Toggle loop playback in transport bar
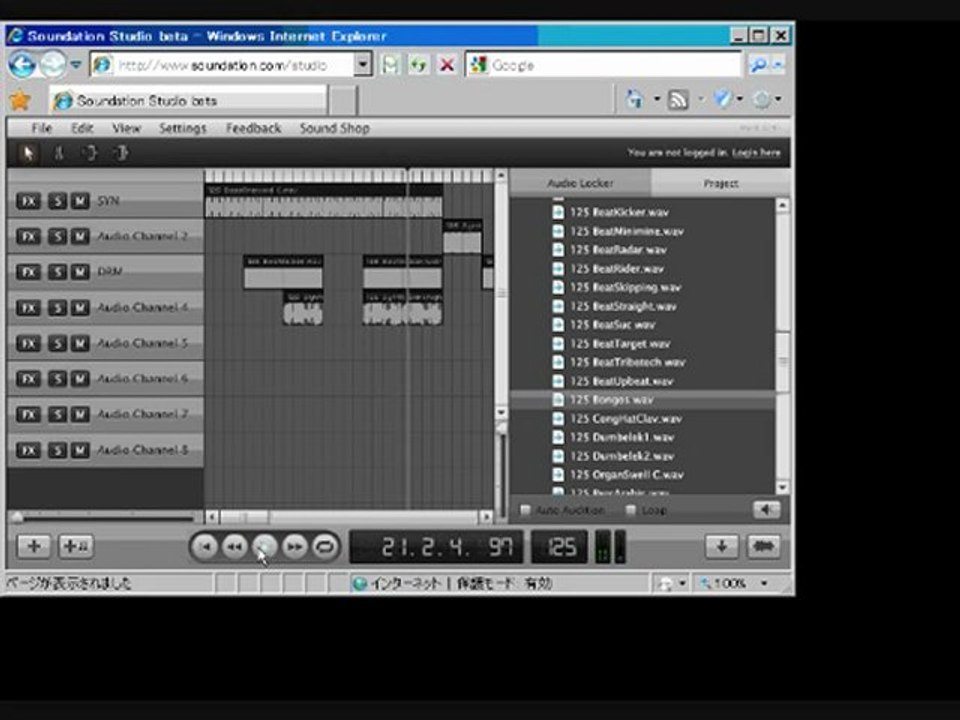960x720 pixels. point(324,547)
